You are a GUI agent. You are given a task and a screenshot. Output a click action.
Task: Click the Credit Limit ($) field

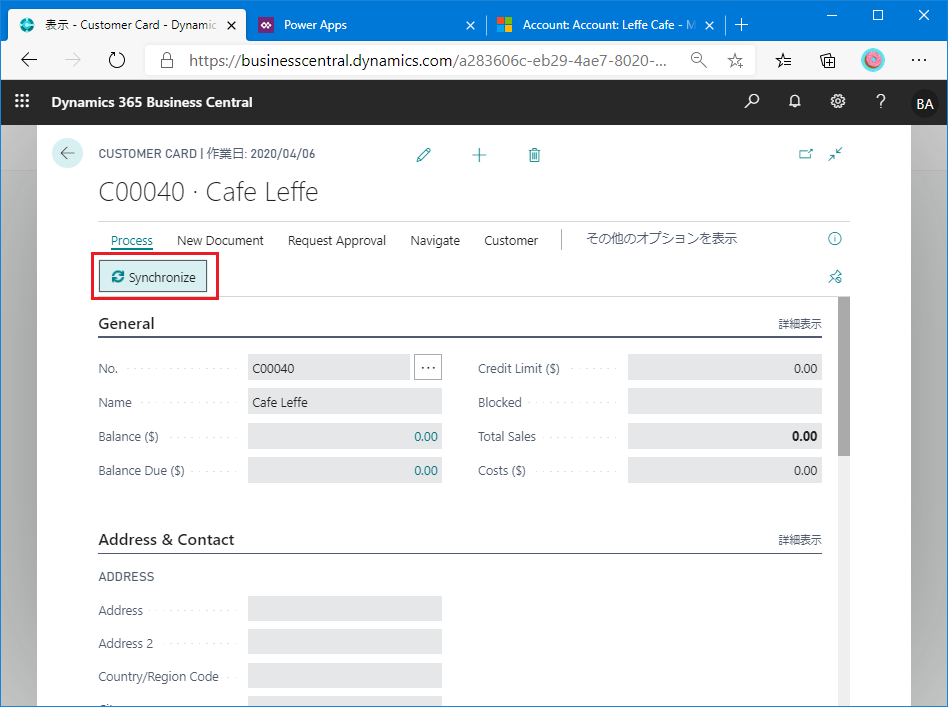[x=724, y=367]
